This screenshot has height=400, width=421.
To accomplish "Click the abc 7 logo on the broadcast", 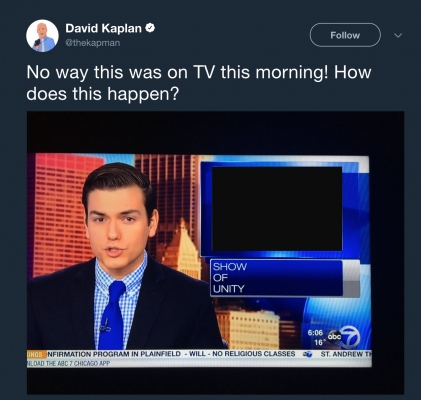I will click(344, 337).
